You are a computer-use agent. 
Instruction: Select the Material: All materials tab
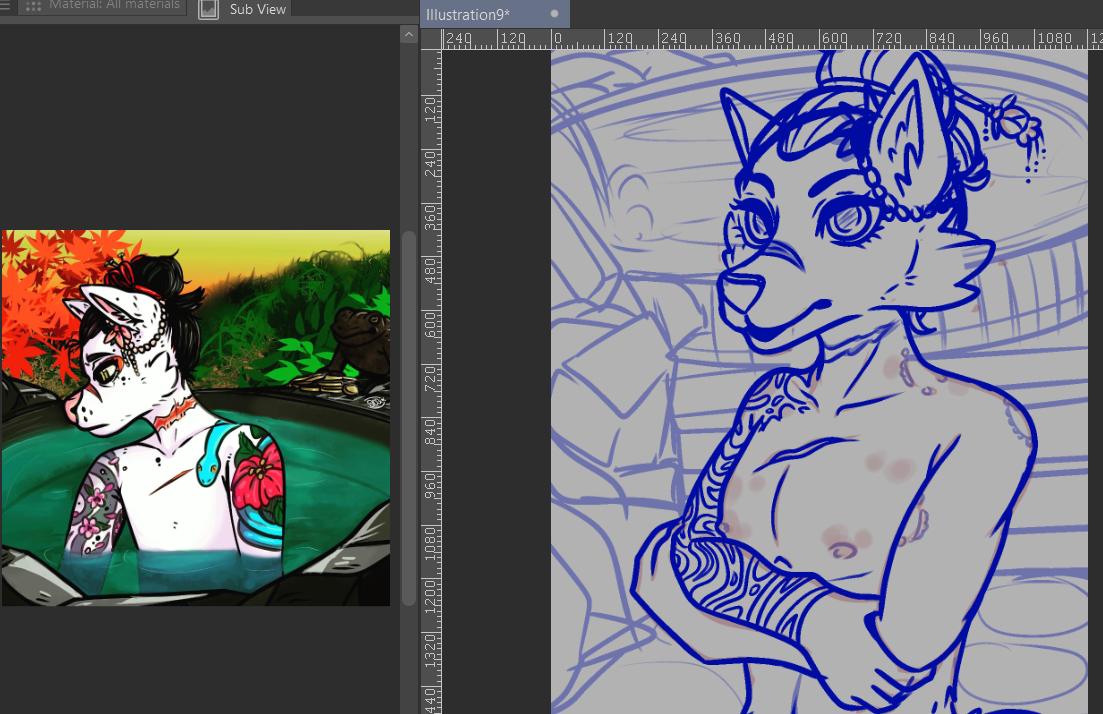tap(113, 5)
